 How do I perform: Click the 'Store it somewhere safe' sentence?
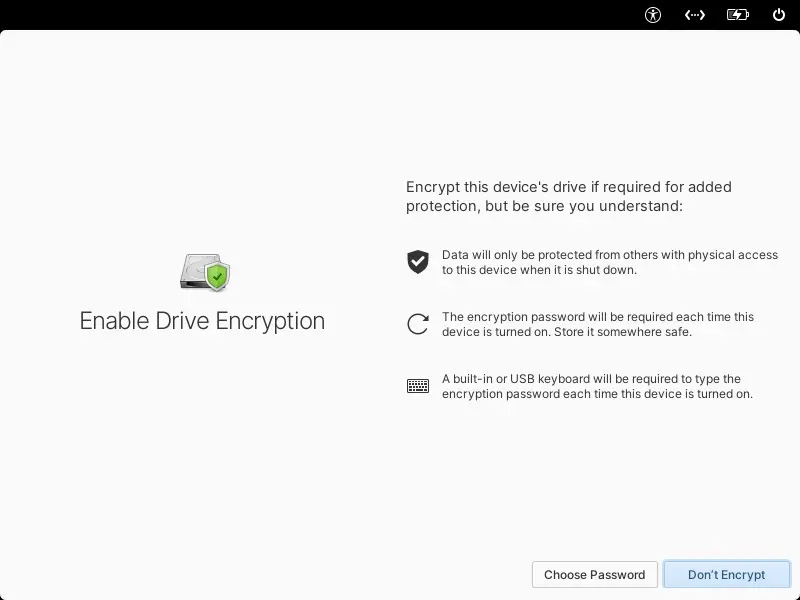pyautogui.click(x=621, y=332)
